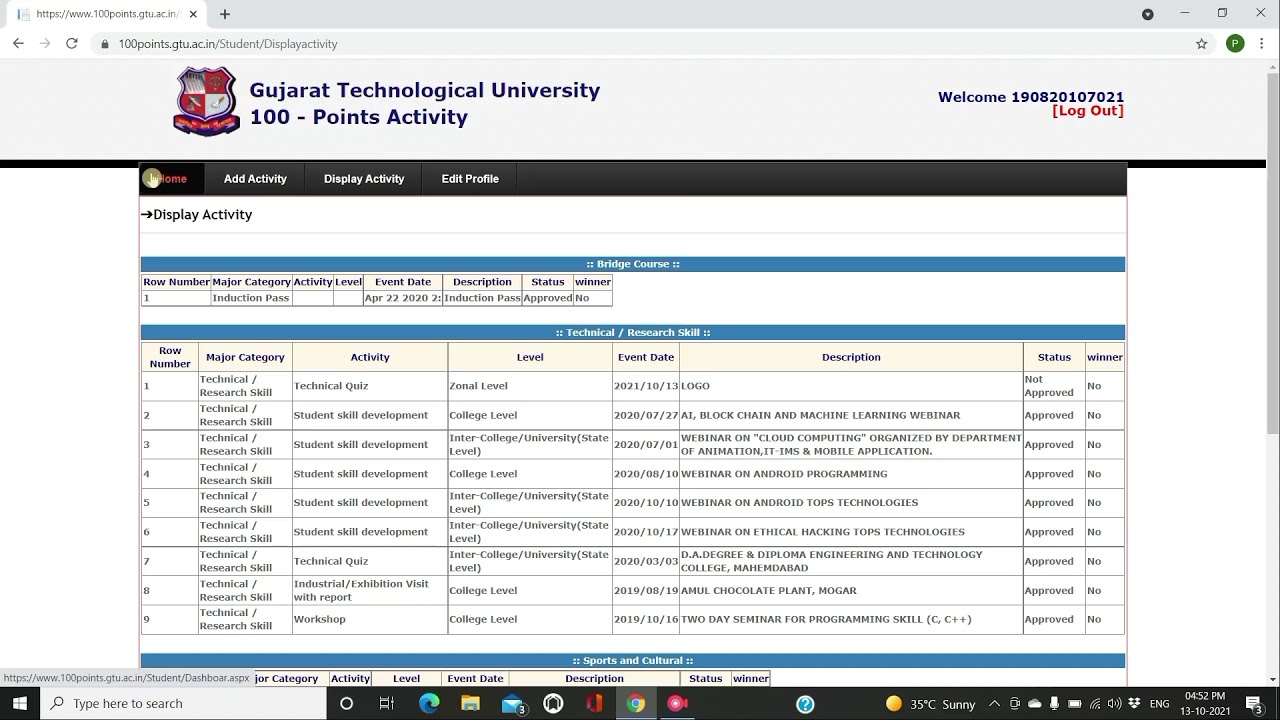Open the Chrome three-dot menu

(1262, 44)
